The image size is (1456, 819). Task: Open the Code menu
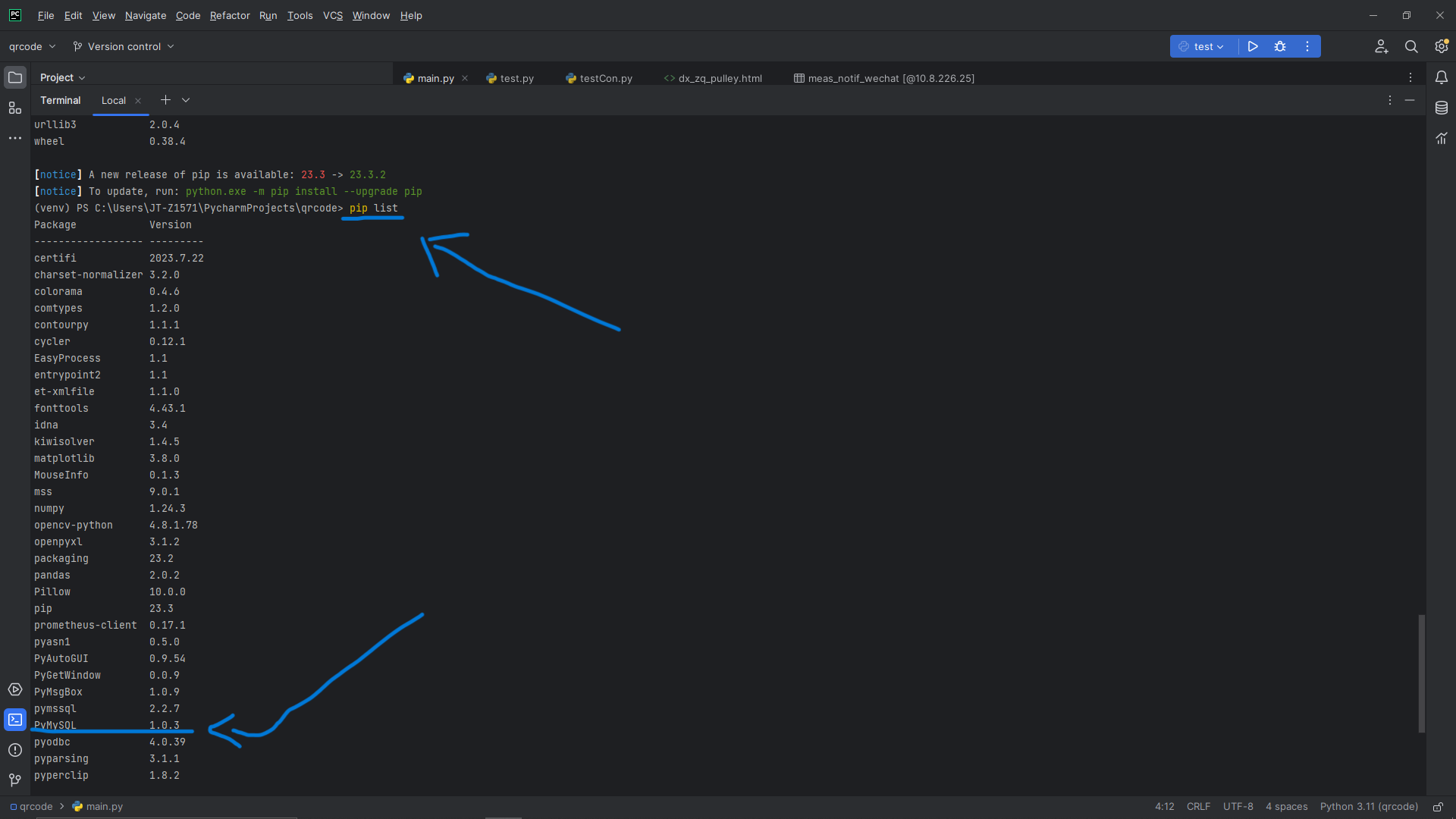tap(188, 15)
